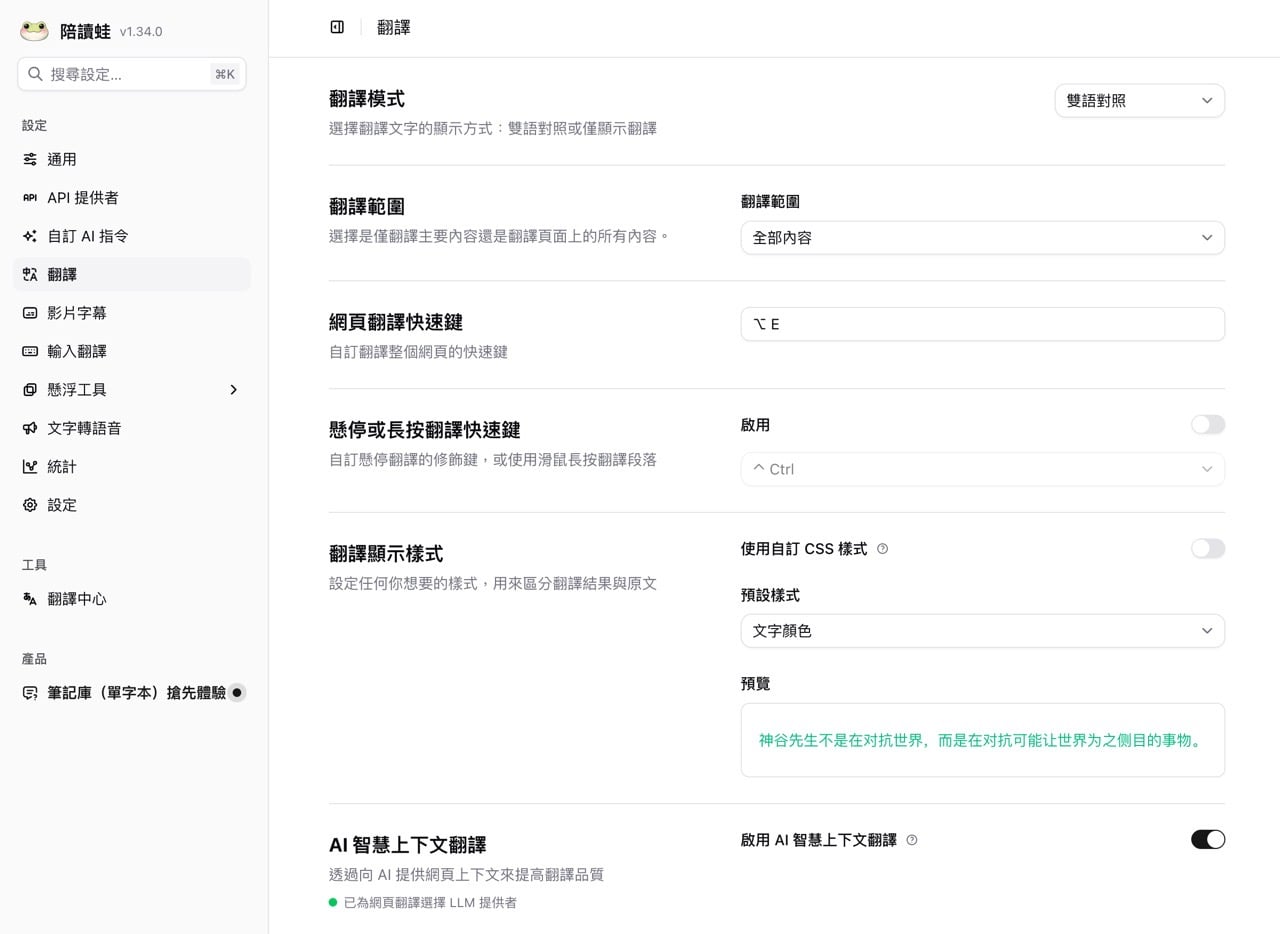Click the 翻譯中心 translate icon
Screen dimensions: 1280x934
point(30,599)
